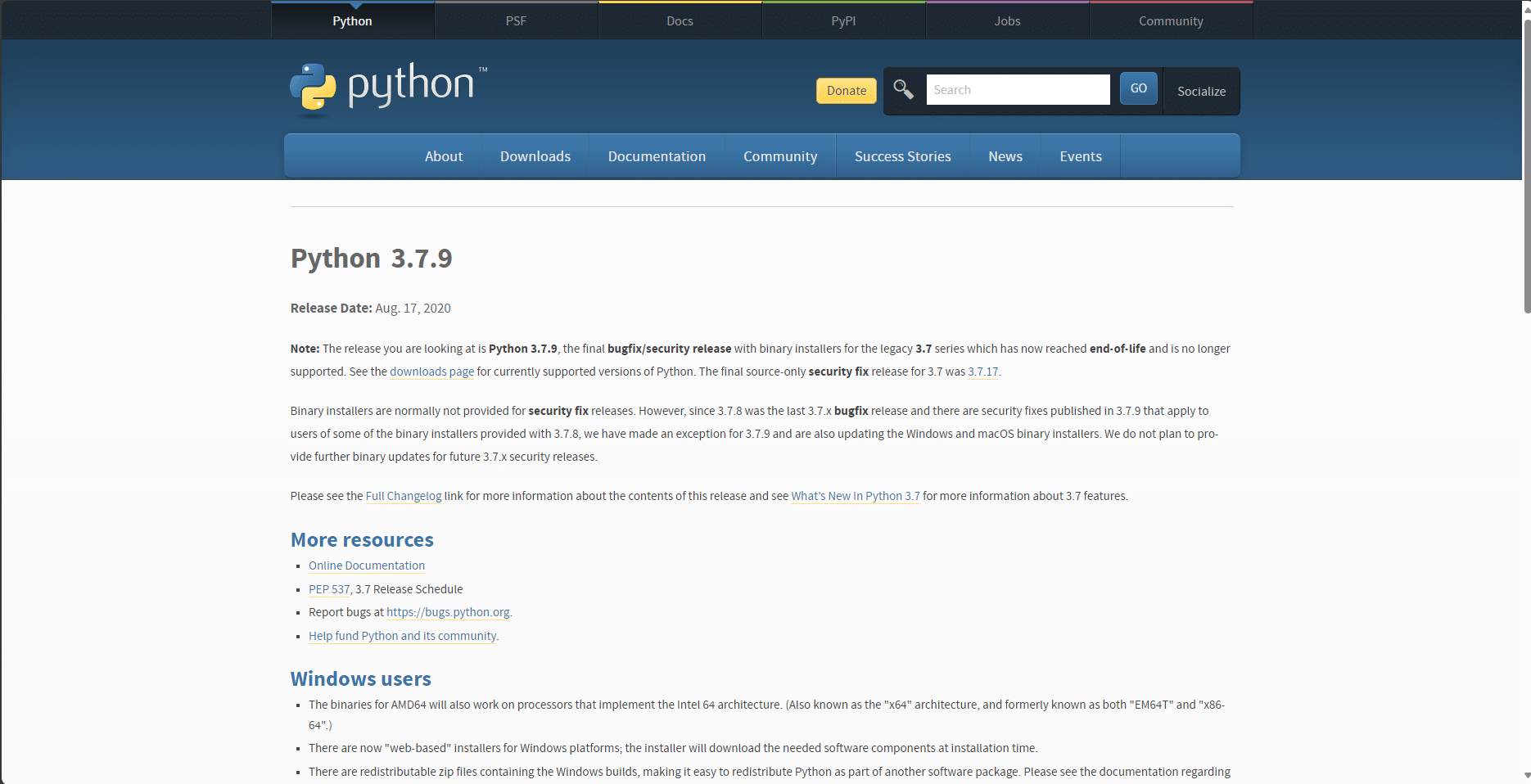Open the 3.7.17 release link
The height and width of the screenshot is (784, 1531).
[983, 372]
